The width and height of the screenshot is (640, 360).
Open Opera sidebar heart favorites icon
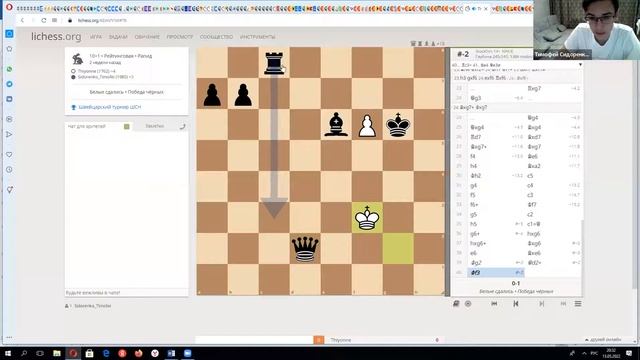pyautogui.click(x=9, y=154)
